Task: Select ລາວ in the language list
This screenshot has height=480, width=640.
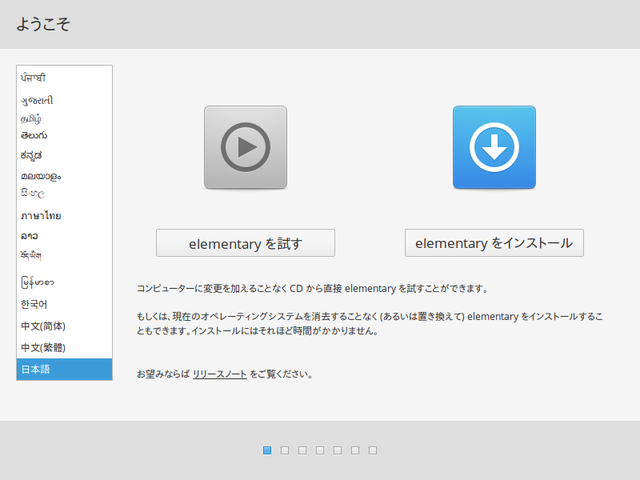Action: (64, 236)
